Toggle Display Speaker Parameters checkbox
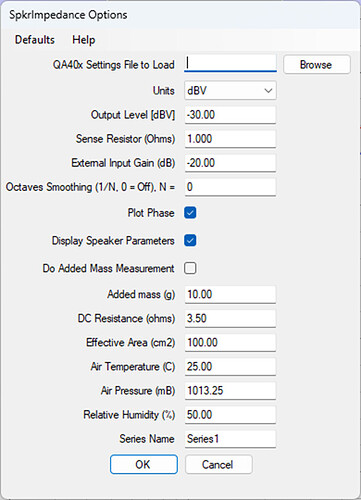361x500 pixels. click(x=190, y=240)
